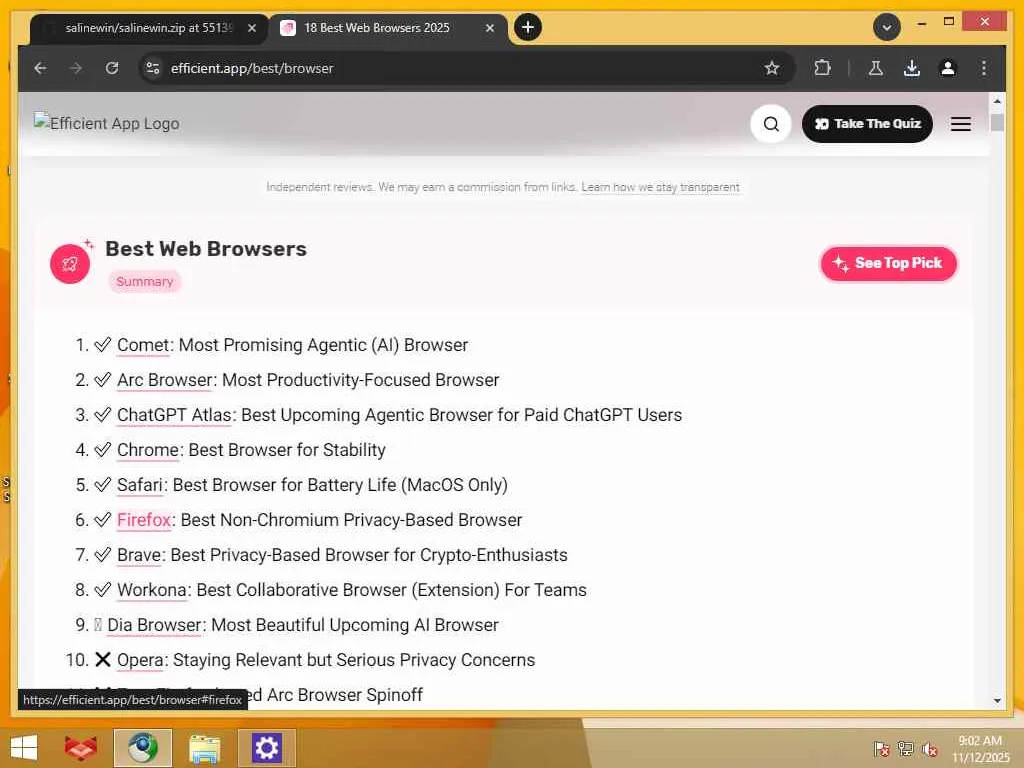Open the Dia Browser link

155,625
